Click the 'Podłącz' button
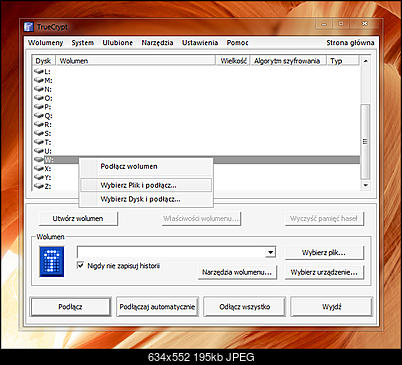This screenshot has height=365, width=402. click(70, 307)
